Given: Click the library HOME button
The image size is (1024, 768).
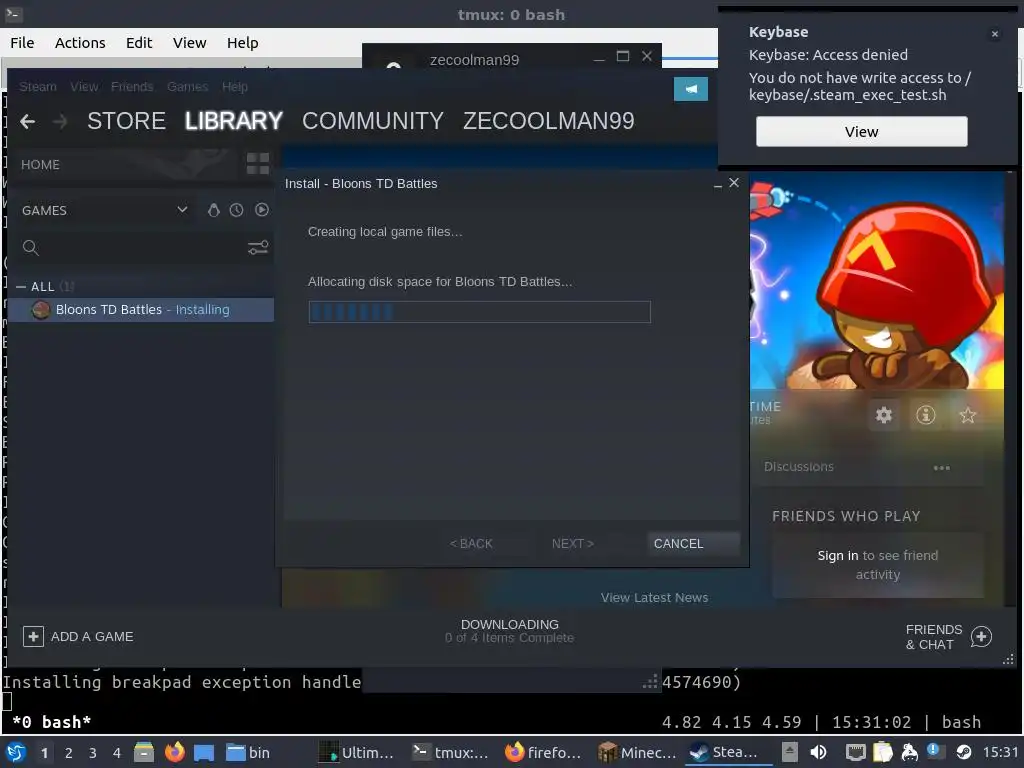Looking at the screenshot, I should (x=40, y=165).
